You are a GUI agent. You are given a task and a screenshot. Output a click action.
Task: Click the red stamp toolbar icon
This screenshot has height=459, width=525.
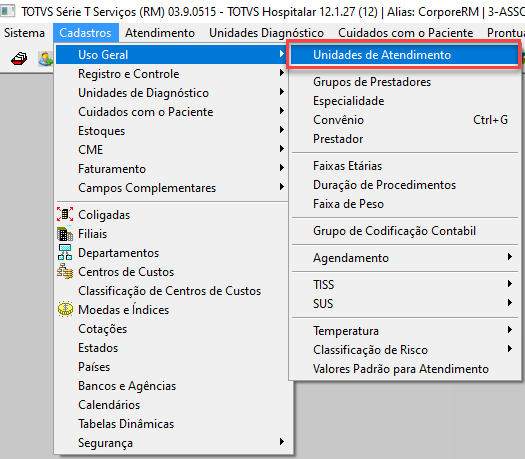(19, 59)
